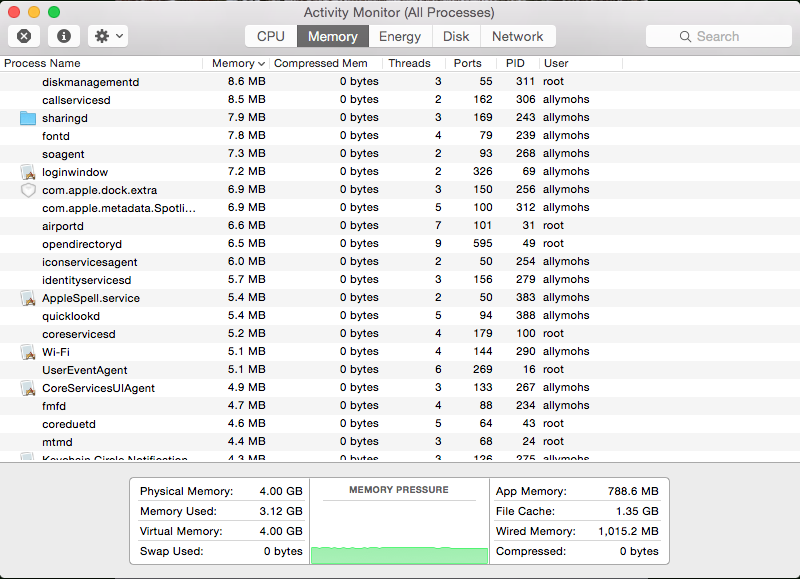Select the sharingd process name

(x=65, y=118)
